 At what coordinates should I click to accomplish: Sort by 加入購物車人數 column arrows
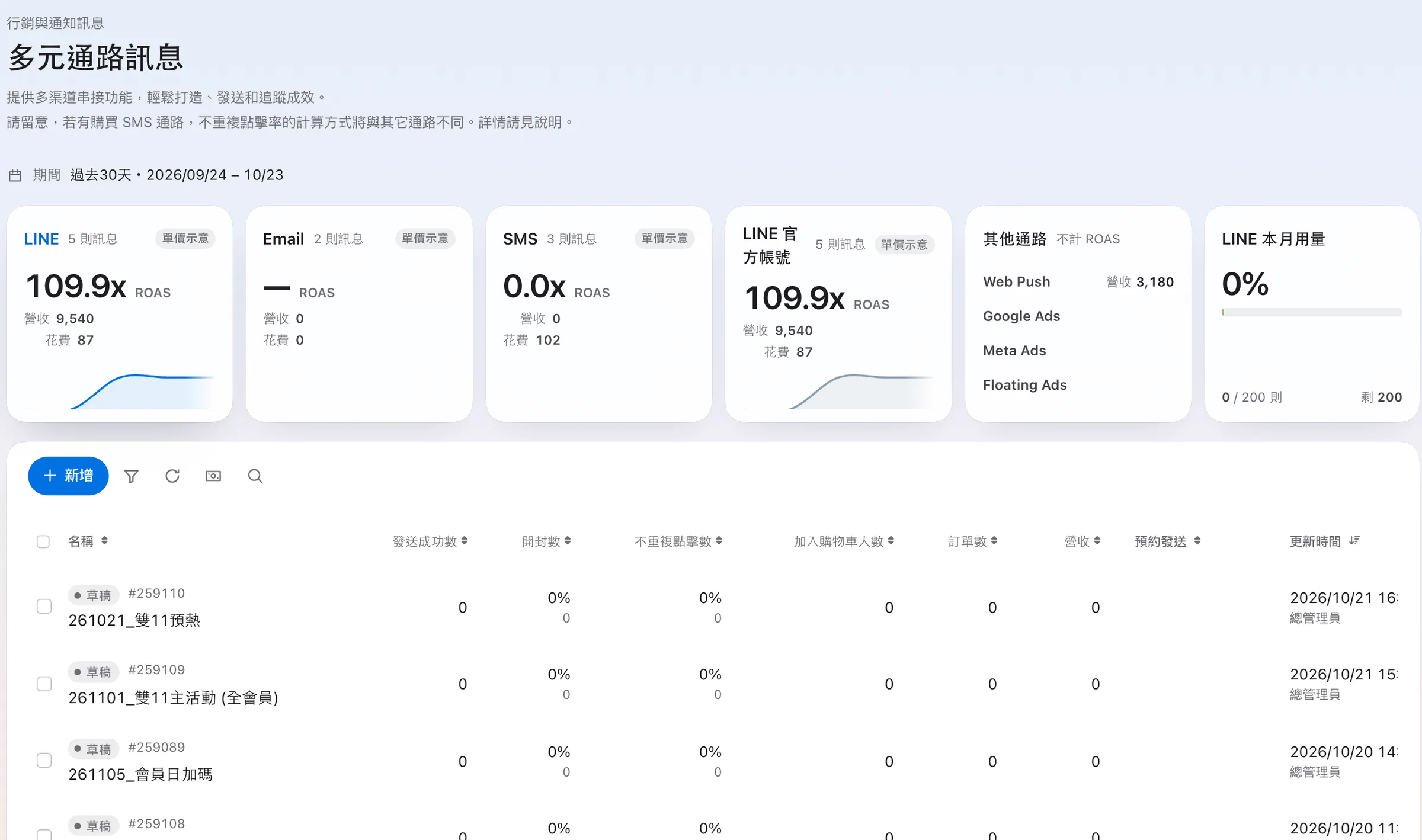891,541
